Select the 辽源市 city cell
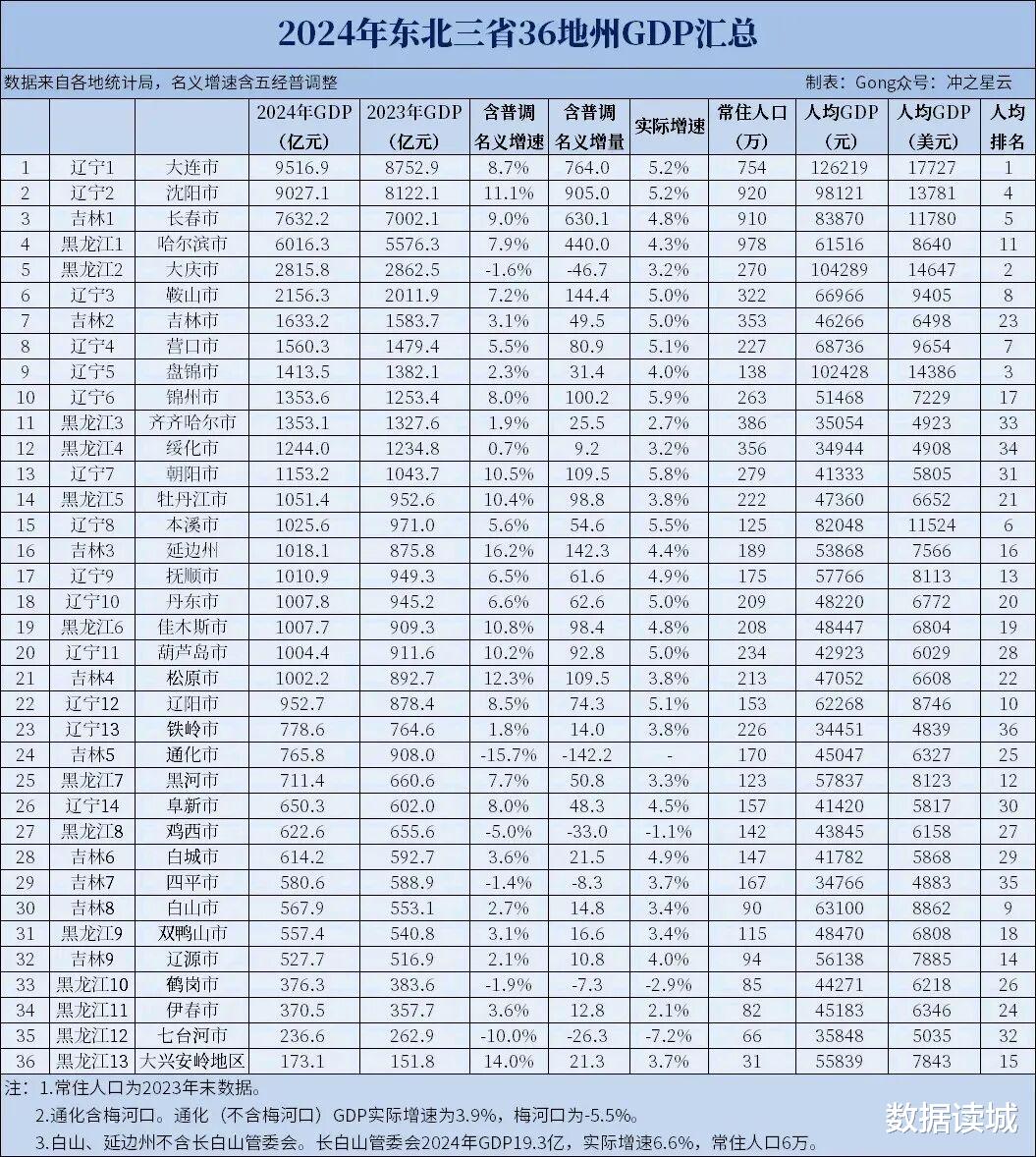 click(x=191, y=960)
